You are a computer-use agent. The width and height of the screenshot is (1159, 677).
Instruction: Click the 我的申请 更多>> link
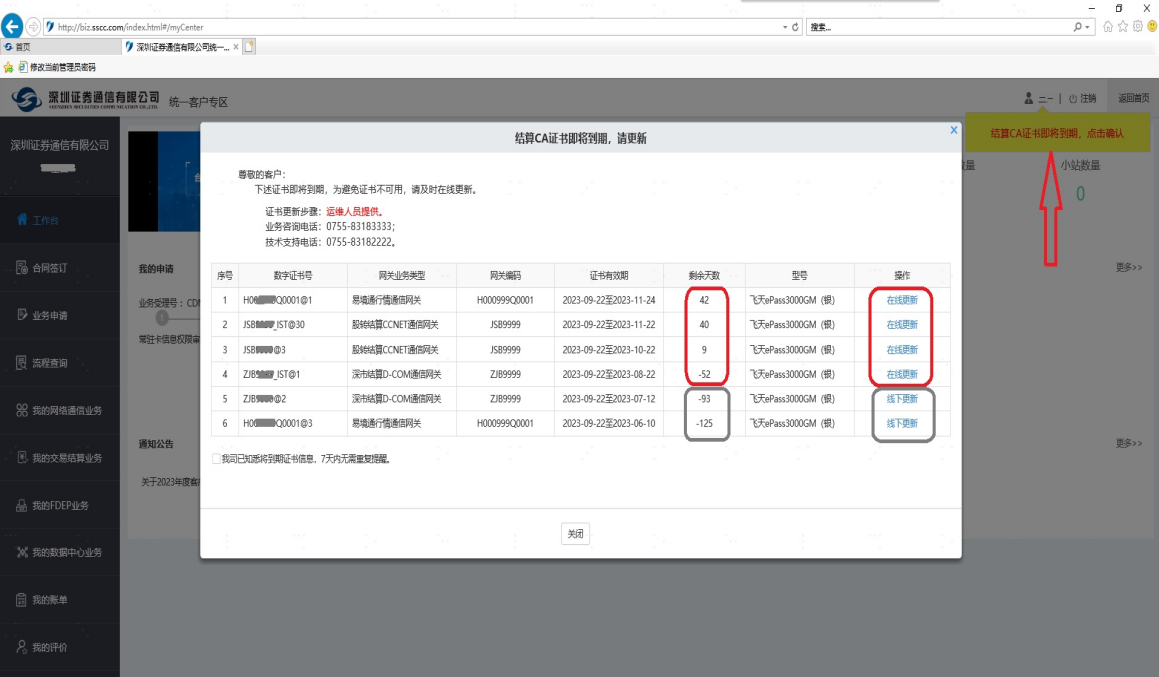coord(1129,268)
